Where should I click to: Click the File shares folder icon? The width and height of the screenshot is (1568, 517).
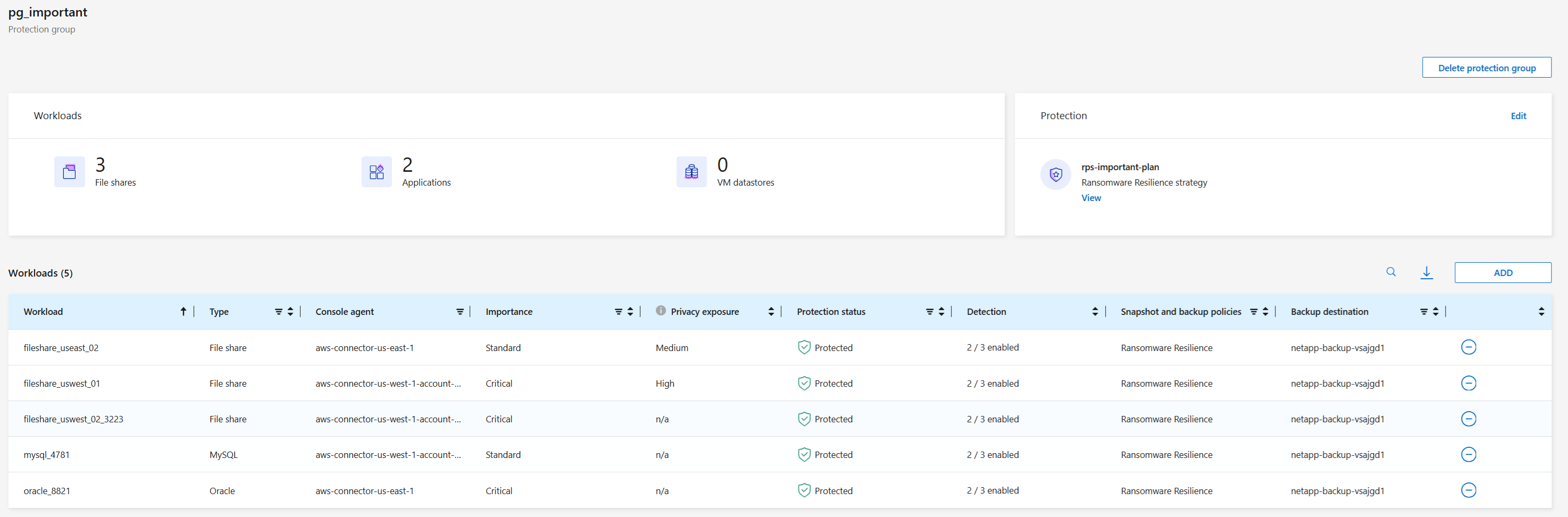69,172
